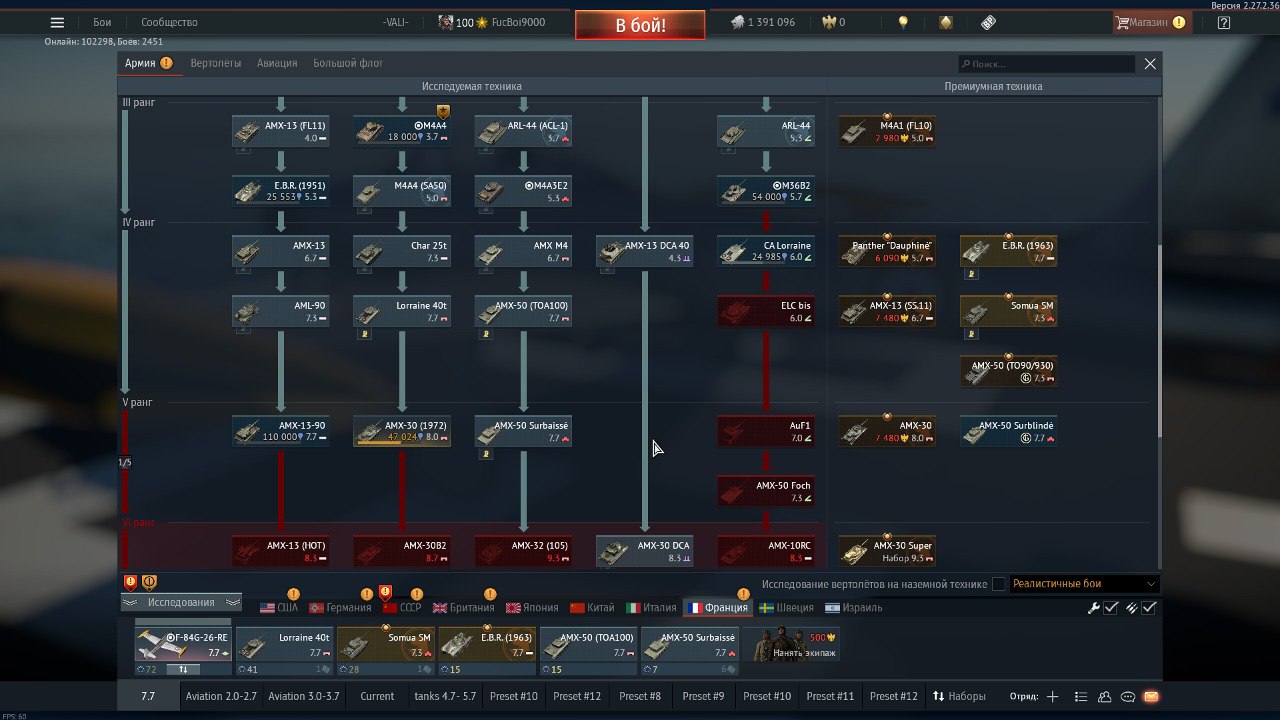Select the Израиль nation tab
Screen dimensions: 1280x720
853,607
